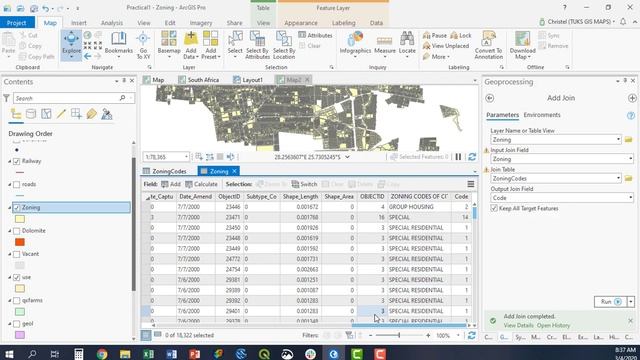
Task: Switch Contents to List By Editing
Action: (x=61, y=114)
